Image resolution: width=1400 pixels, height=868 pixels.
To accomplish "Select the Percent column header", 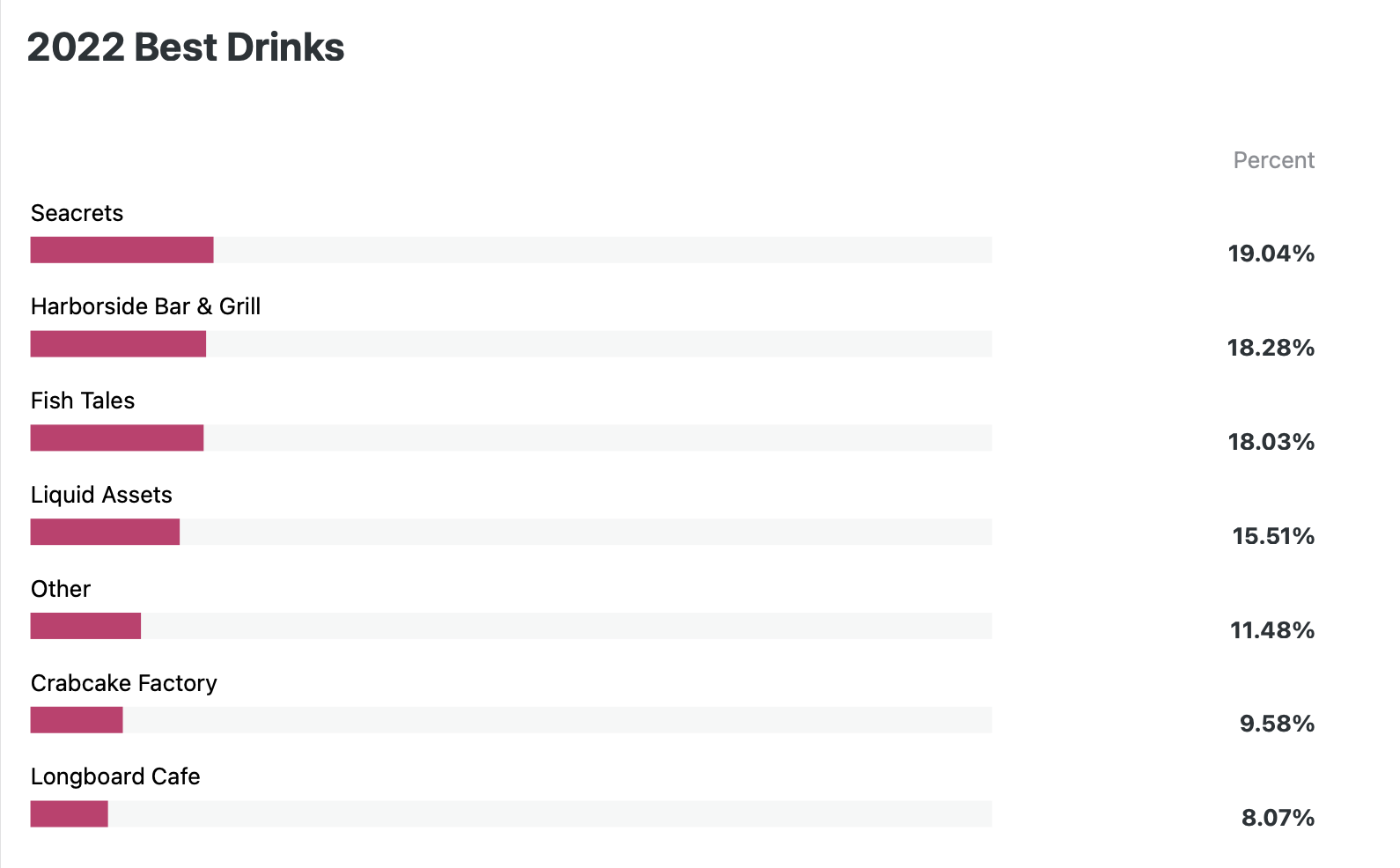I will (x=1273, y=160).
